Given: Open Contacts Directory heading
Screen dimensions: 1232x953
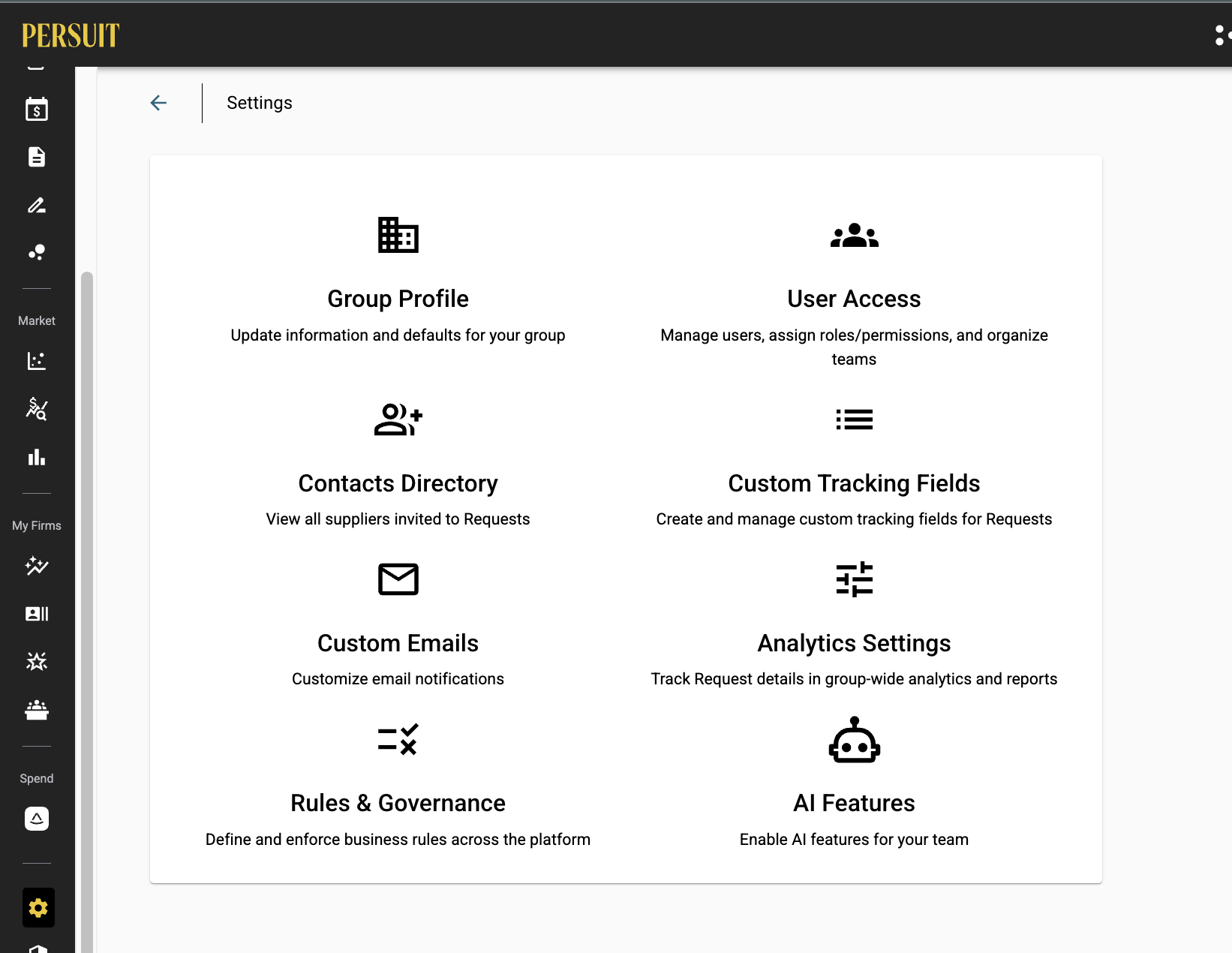Looking at the screenshot, I should tap(398, 483).
